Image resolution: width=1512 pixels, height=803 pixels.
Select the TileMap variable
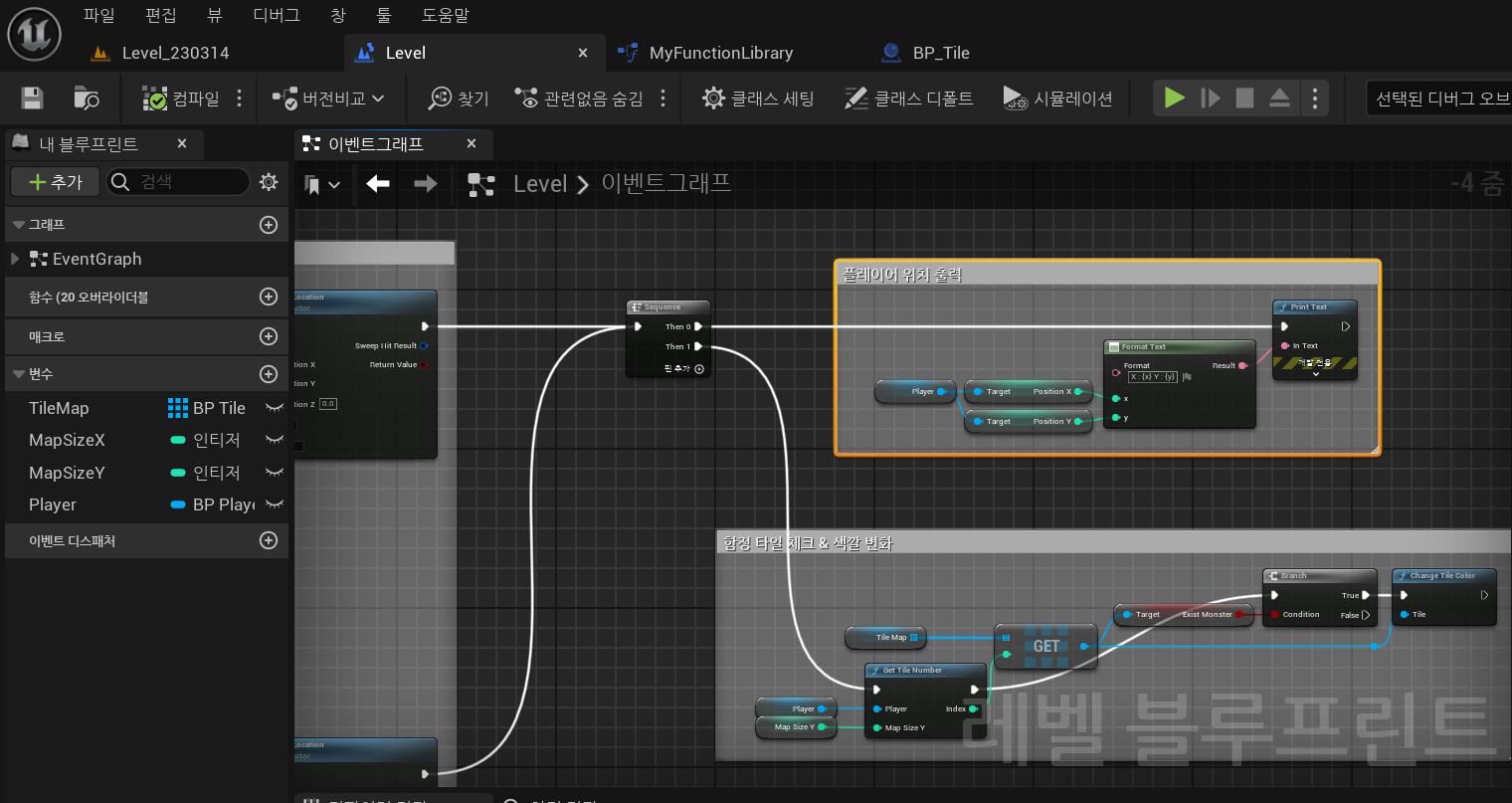point(59,408)
